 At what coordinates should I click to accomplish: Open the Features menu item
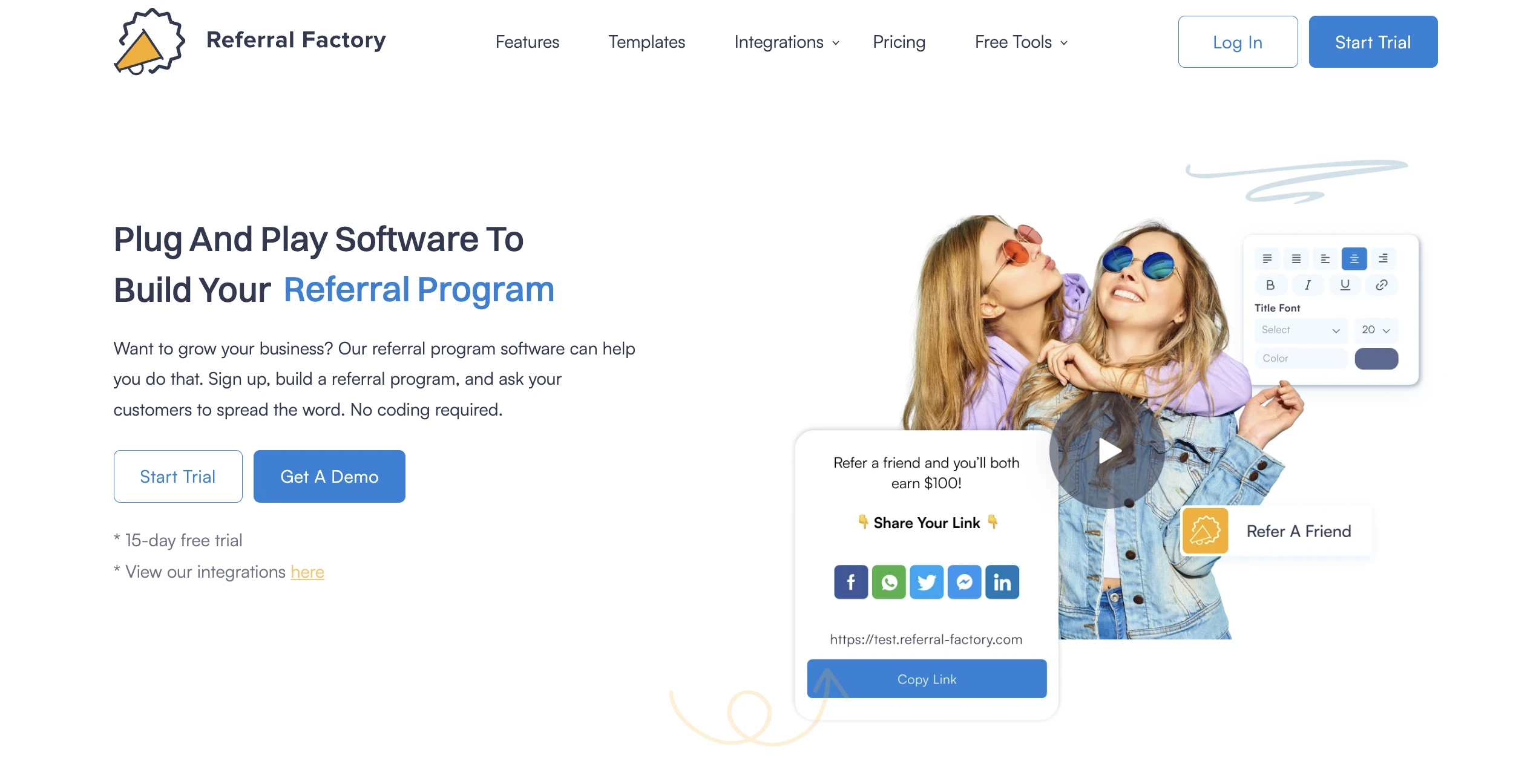(527, 41)
